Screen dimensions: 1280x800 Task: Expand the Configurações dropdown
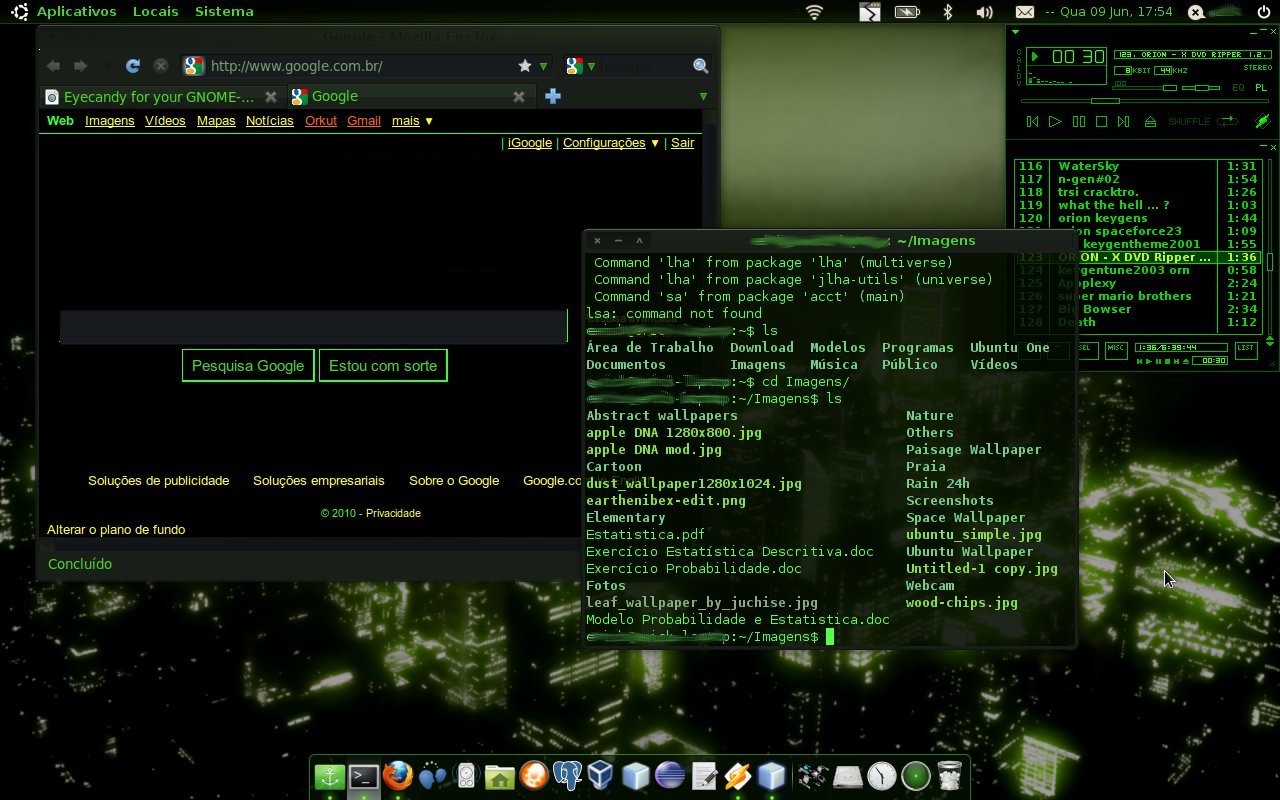(x=611, y=143)
